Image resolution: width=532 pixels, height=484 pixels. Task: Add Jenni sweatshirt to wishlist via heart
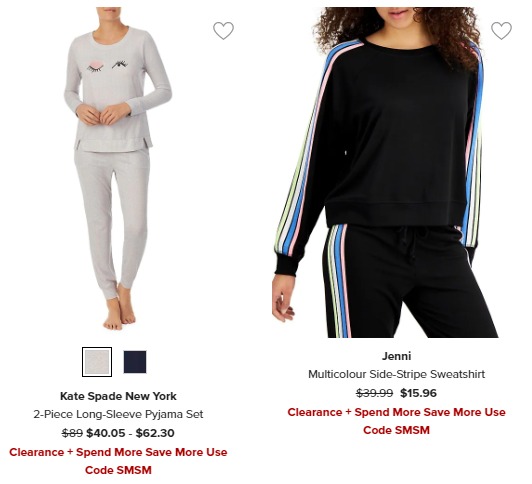[x=501, y=31]
